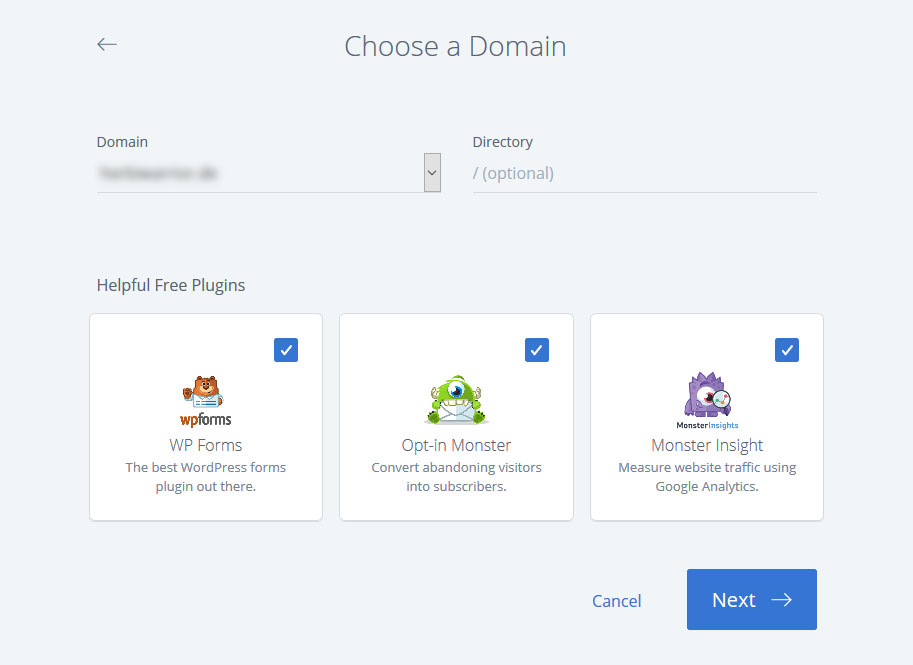Click the Directory field label

[x=502, y=142]
